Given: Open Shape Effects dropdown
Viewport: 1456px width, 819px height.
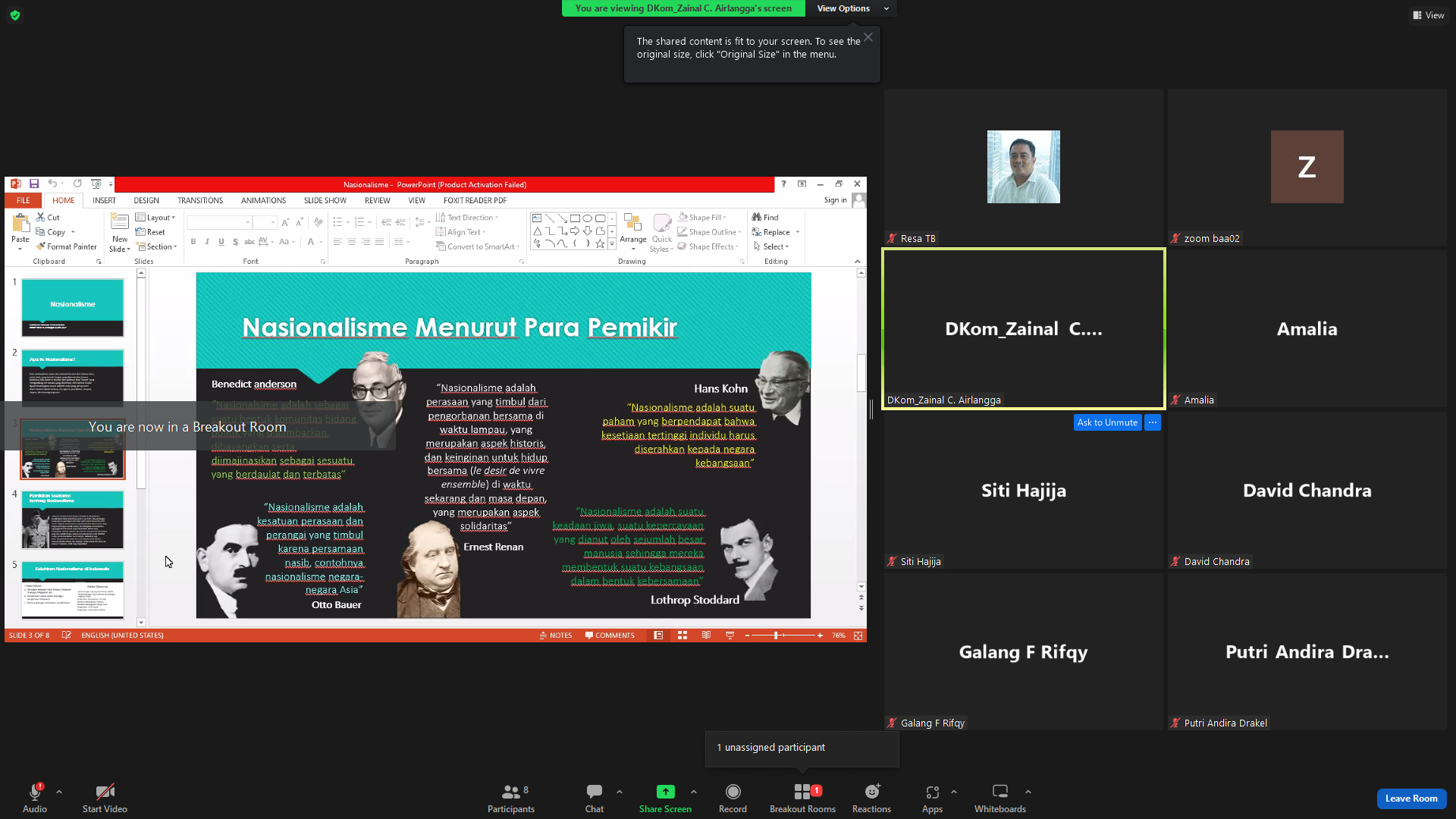Looking at the screenshot, I should click(708, 246).
